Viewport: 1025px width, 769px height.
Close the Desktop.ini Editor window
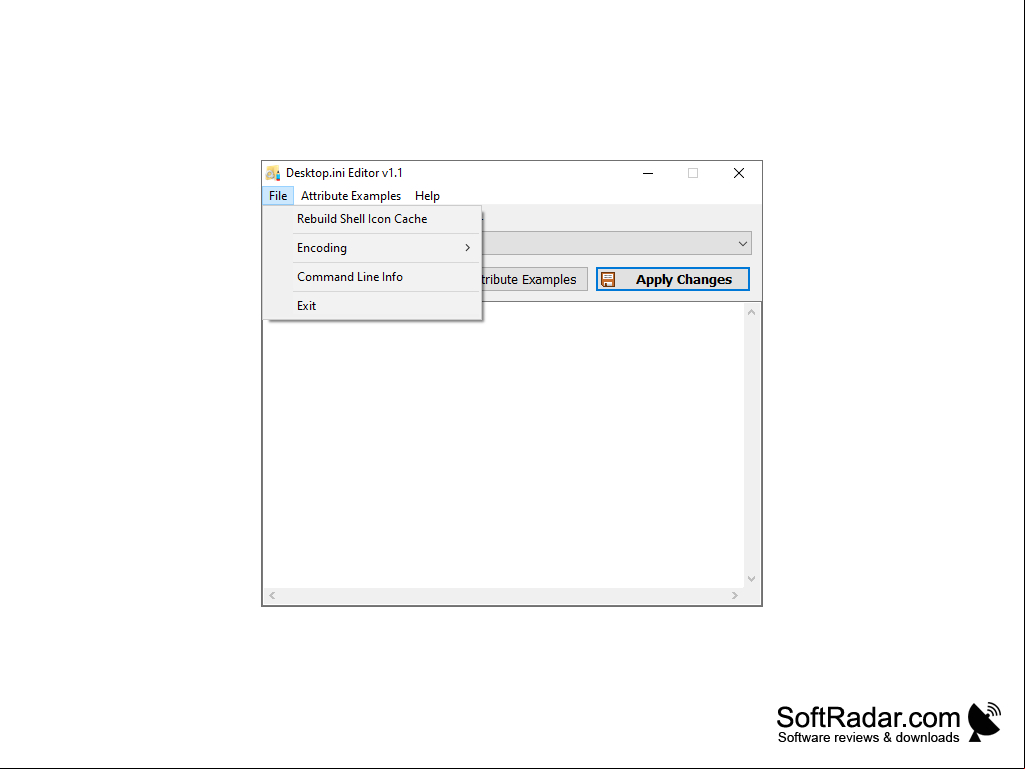click(739, 173)
